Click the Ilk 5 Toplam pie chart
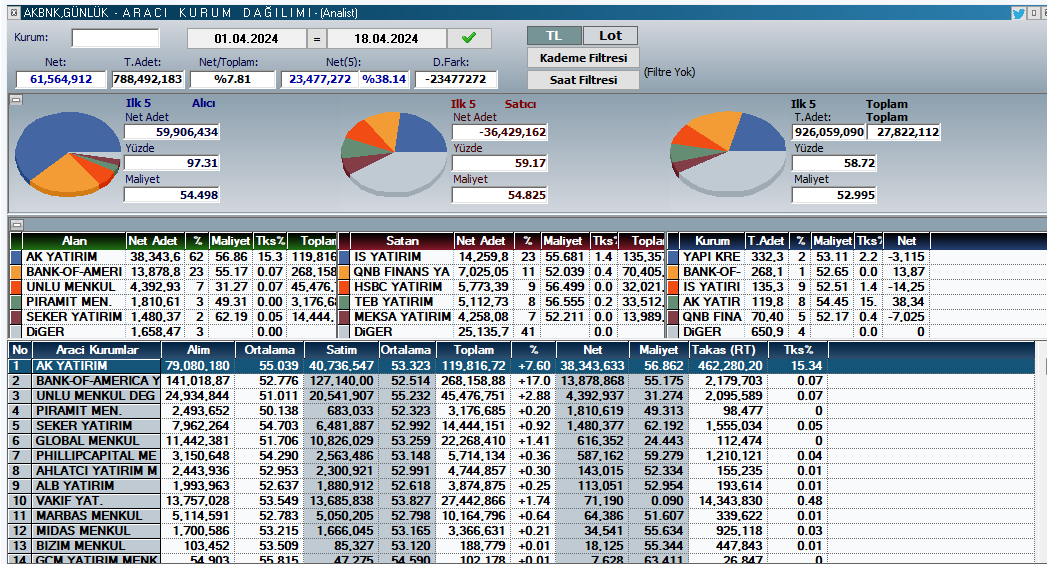Screen dimensions: 1047x564 [728, 154]
